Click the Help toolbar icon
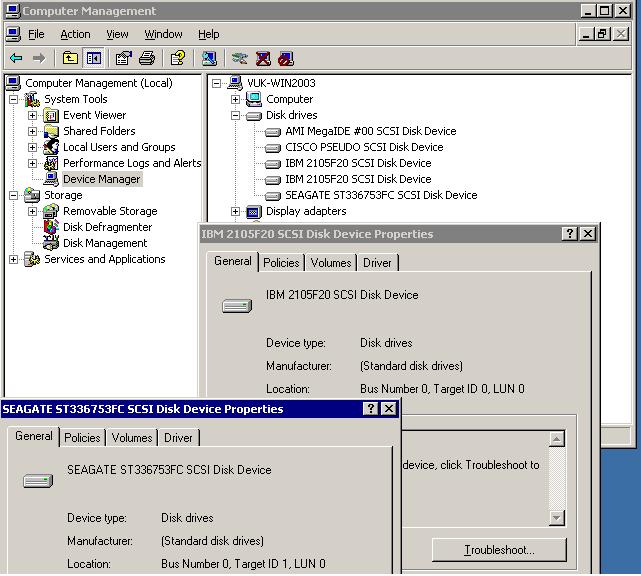The width and height of the screenshot is (641, 576). coord(177,59)
